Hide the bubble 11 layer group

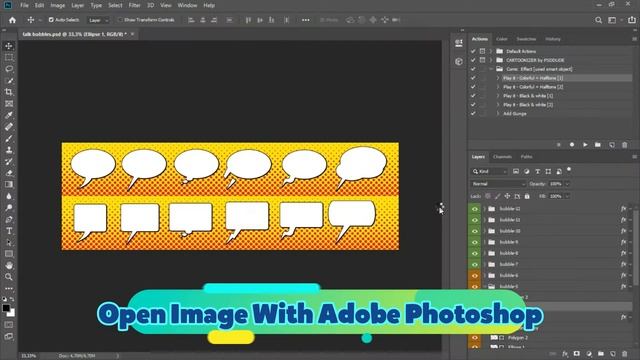475,220
